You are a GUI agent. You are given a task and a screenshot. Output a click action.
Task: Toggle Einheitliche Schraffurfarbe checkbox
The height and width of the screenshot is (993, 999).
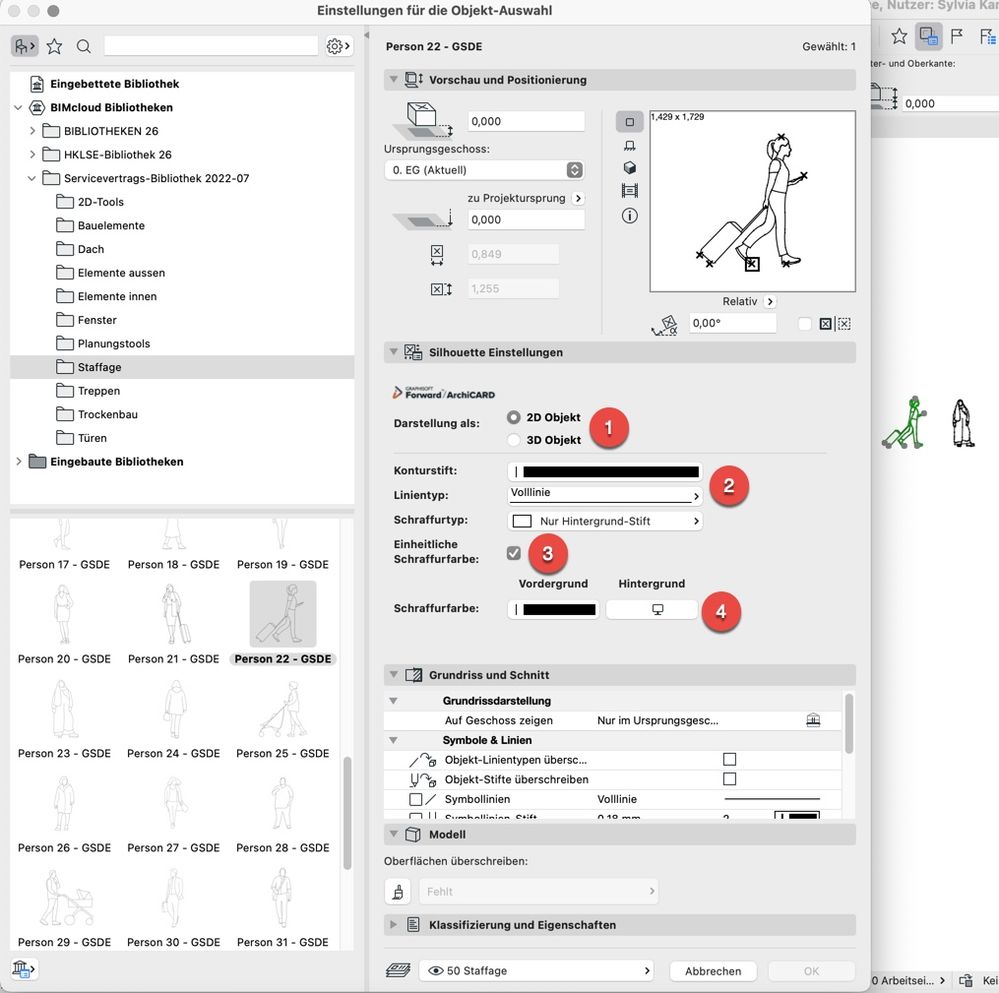point(514,553)
